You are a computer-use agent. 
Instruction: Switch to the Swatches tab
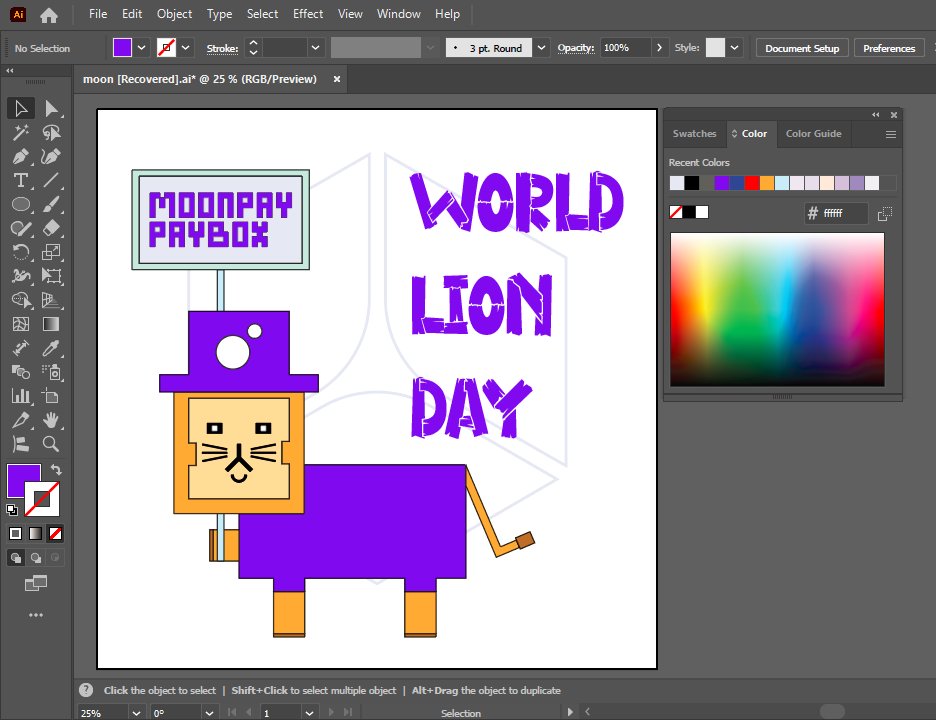pos(694,134)
